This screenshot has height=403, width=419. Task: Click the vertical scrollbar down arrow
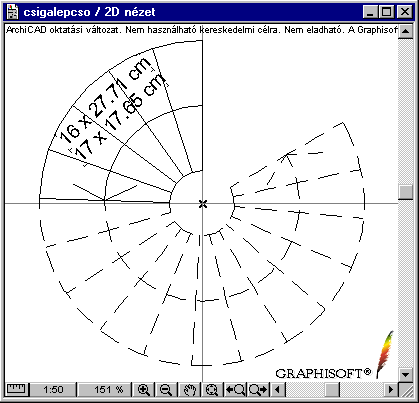tap(406, 374)
